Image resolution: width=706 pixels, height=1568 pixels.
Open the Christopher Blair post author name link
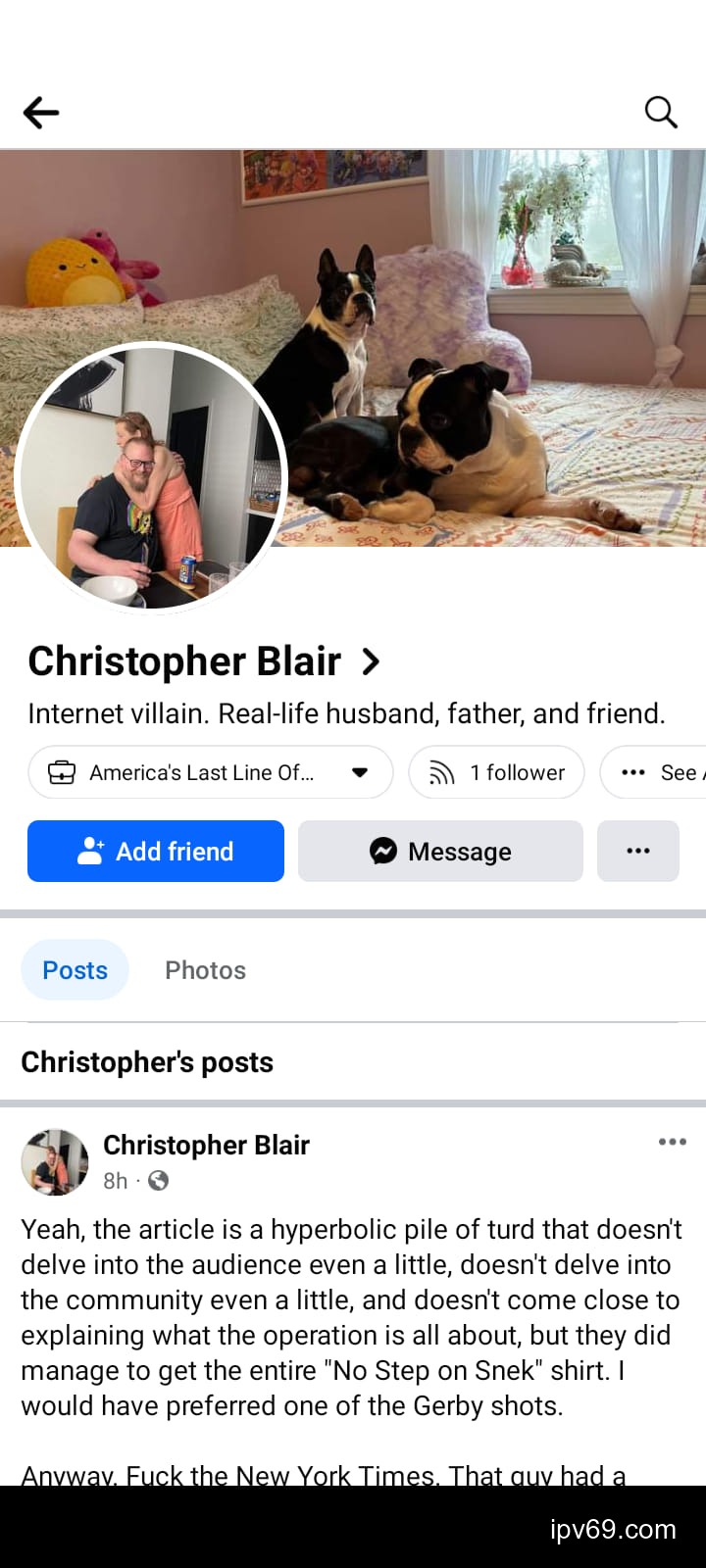[206, 1145]
